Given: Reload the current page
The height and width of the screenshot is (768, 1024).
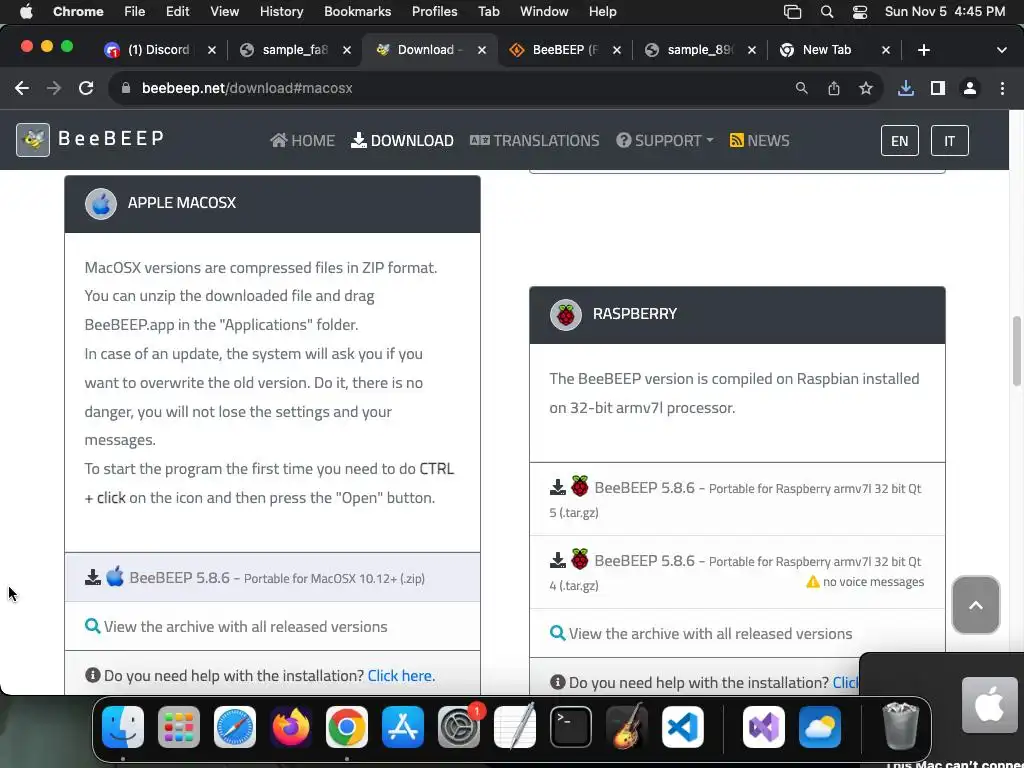Looking at the screenshot, I should point(86,88).
